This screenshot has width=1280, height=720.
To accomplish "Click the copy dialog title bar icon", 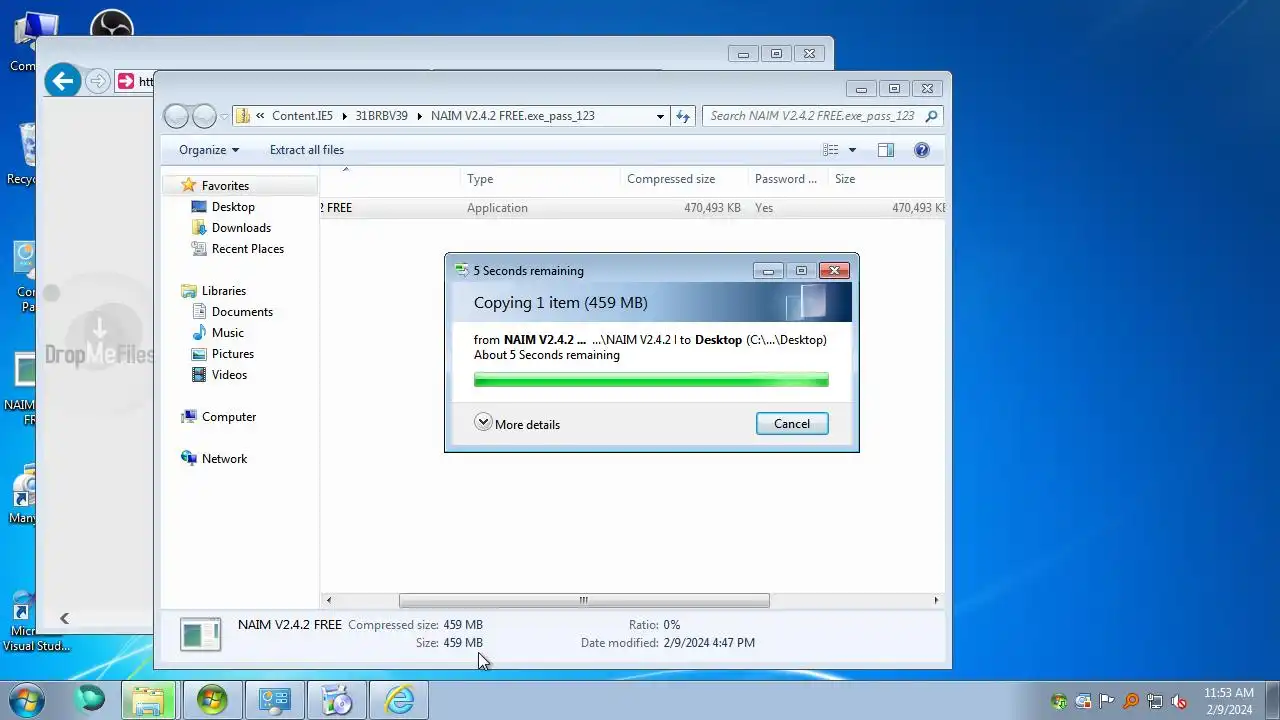I will point(461,270).
